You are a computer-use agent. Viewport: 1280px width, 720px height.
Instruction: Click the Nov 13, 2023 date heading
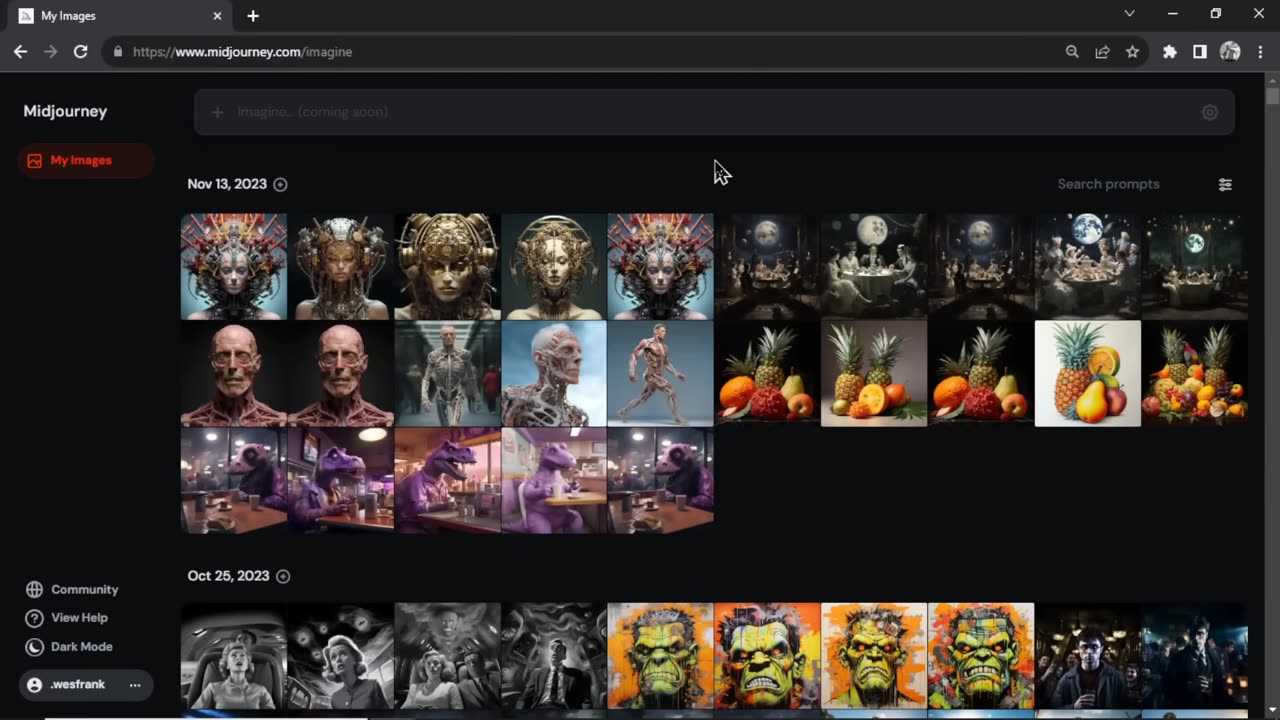(227, 184)
